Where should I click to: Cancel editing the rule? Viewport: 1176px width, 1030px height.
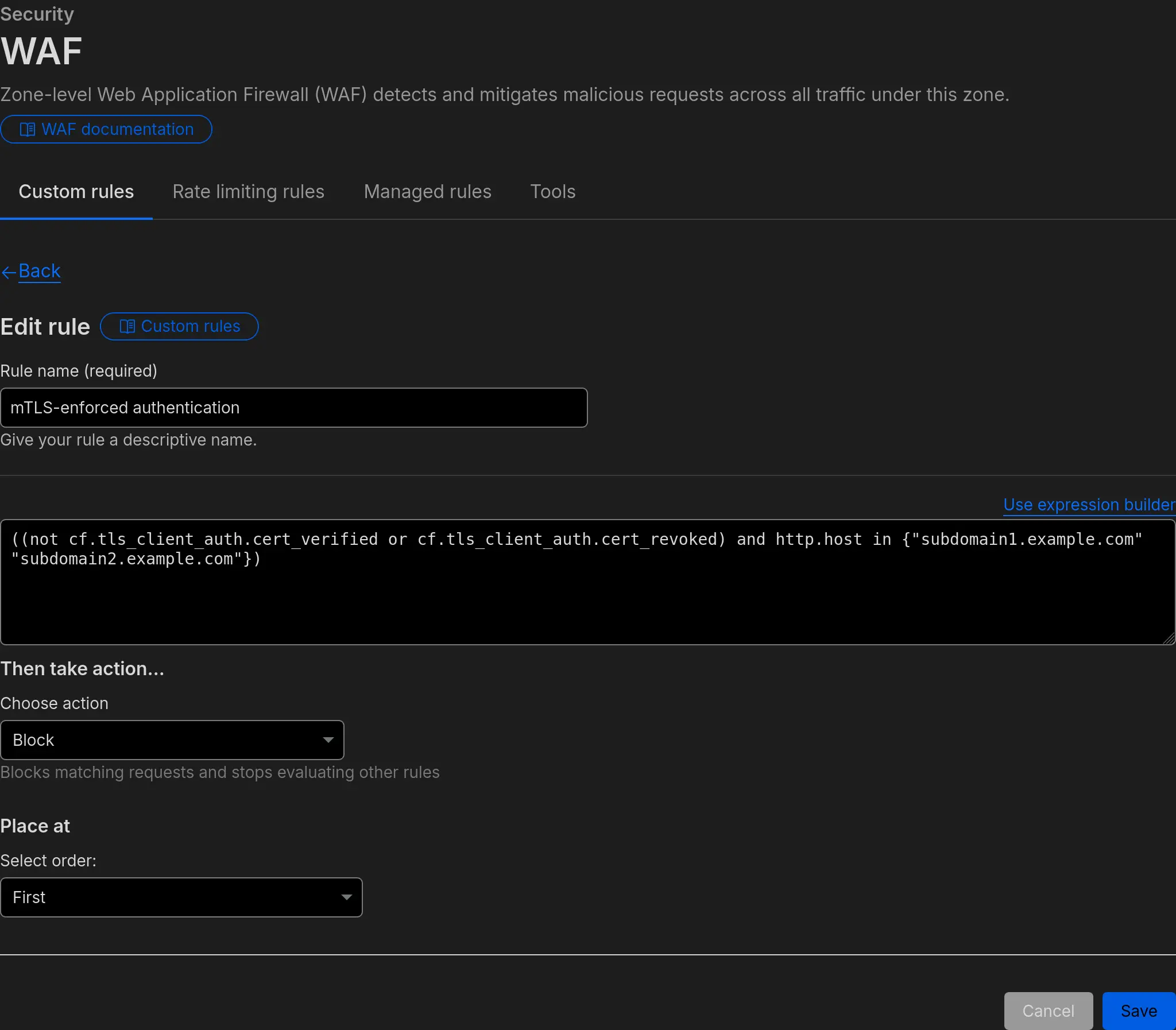(1048, 1011)
